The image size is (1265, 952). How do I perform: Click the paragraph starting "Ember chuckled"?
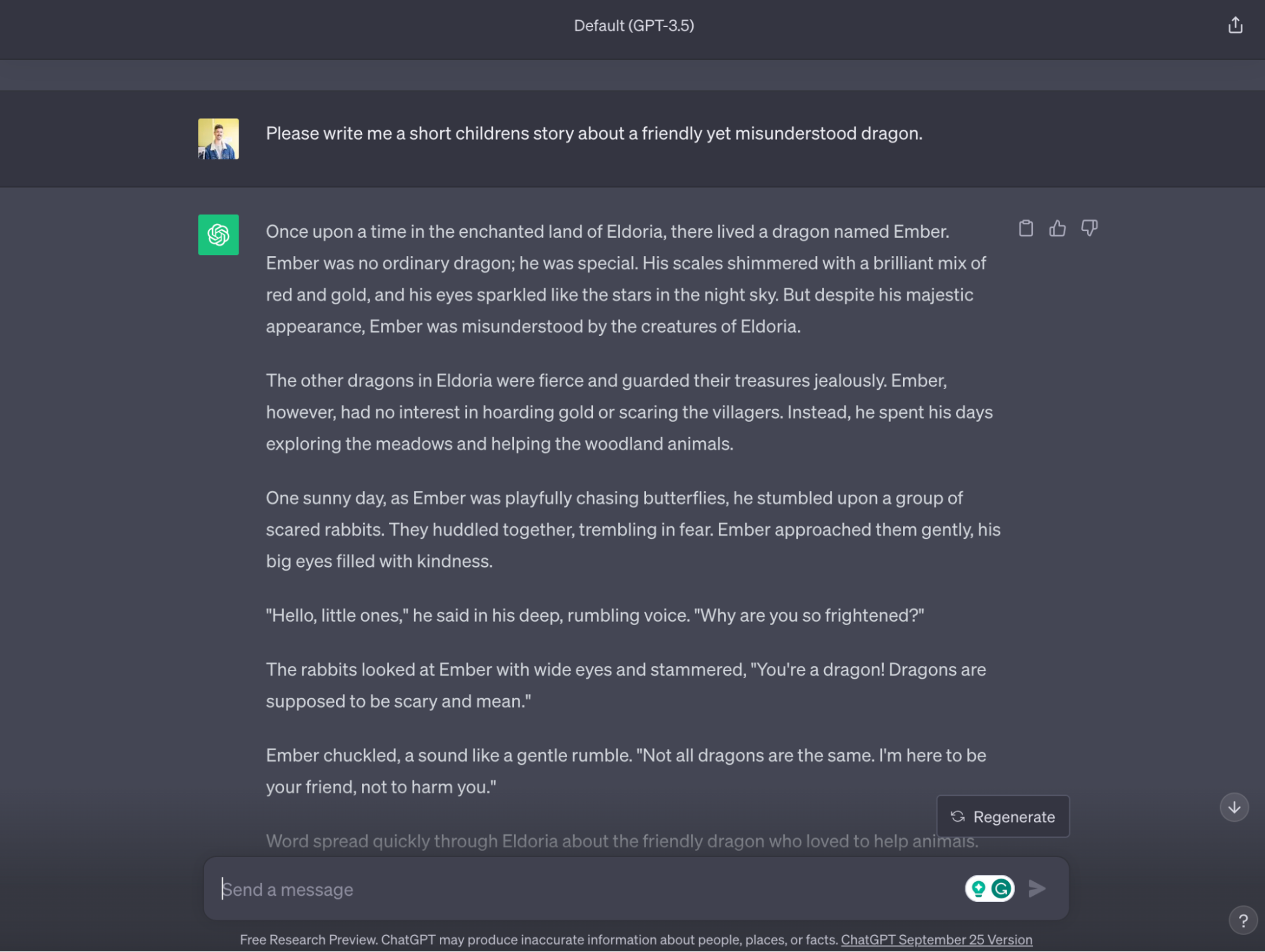point(626,771)
